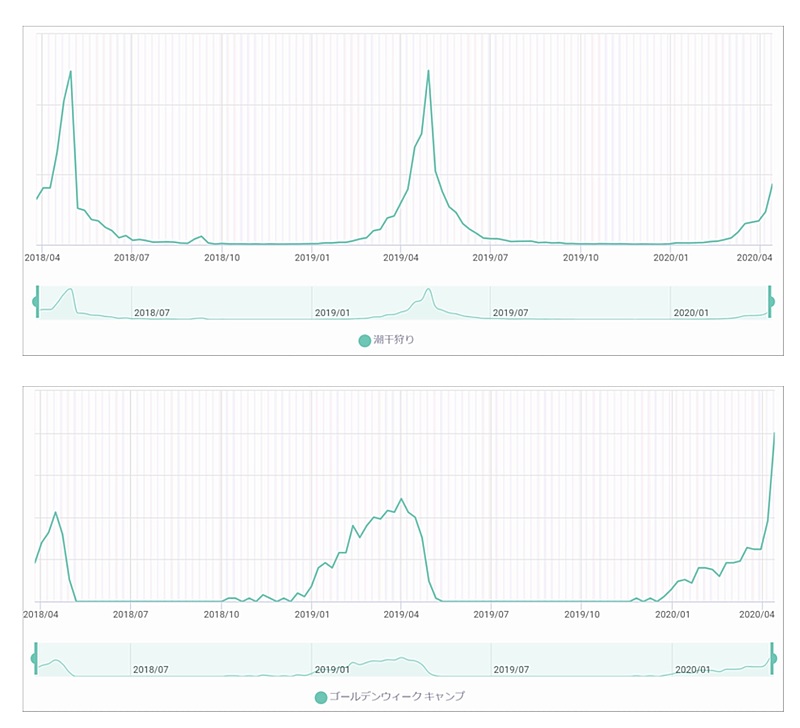The height and width of the screenshot is (728, 800).
Task: Toggle the ゴールデンウィーク キャンプ legend series
Action: (390, 697)
